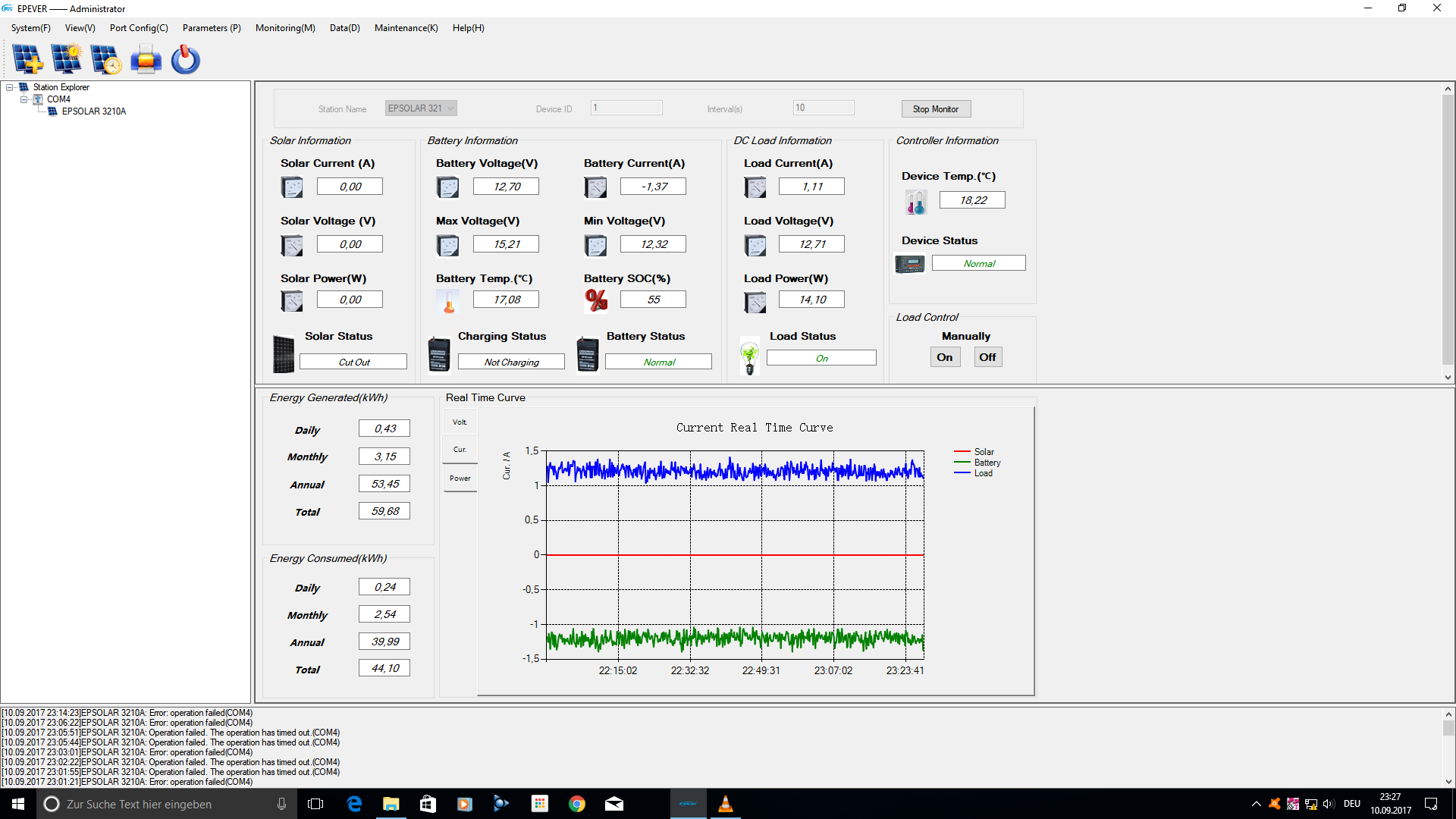Viewport: 1456px width, 819px height.
Task: Collapse the COM4 tree node
Action: (x=24, y=99)
